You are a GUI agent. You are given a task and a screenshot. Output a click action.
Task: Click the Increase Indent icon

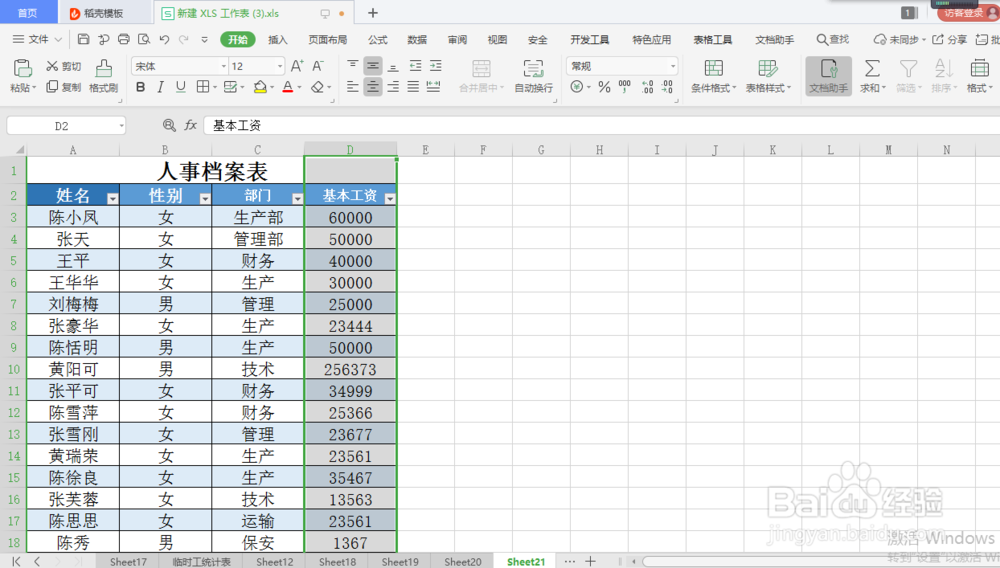coord(436,66)
